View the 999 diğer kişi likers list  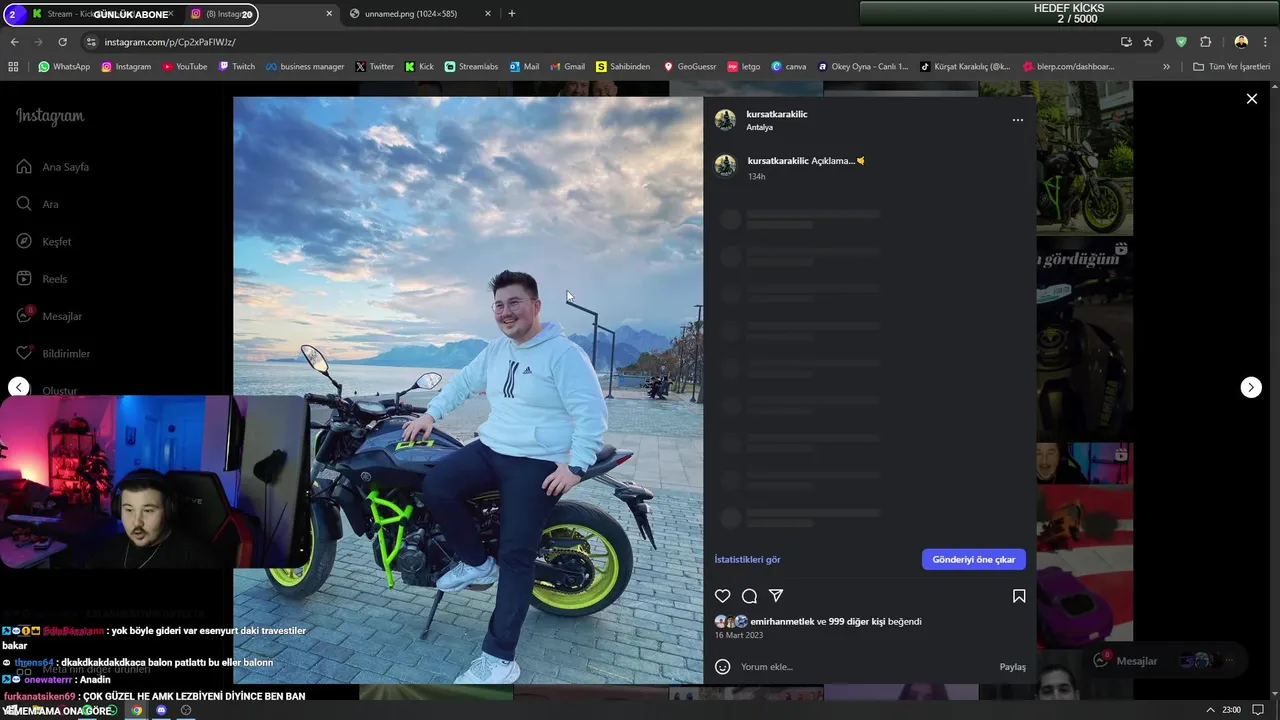coord(857,621)
